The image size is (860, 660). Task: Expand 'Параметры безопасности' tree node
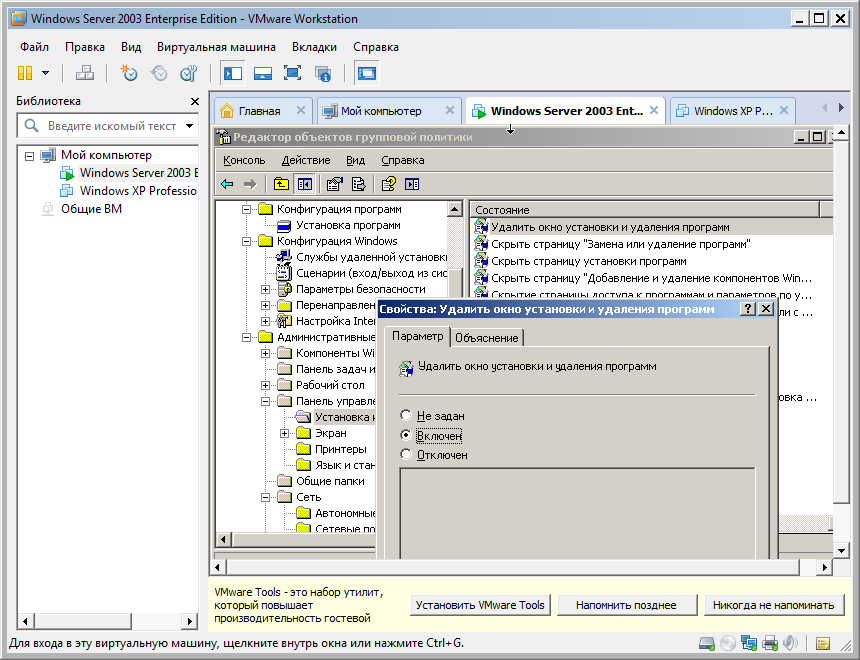coord(265,289)
